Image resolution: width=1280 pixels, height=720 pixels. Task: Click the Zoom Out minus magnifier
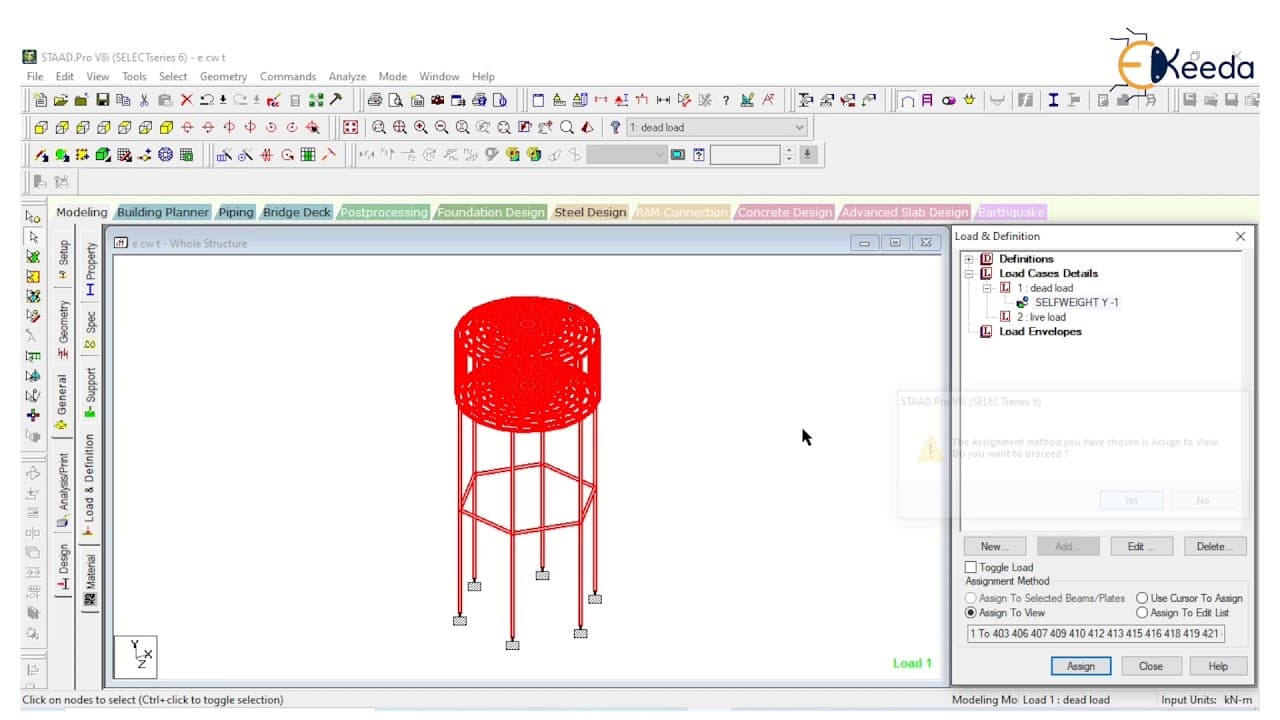442,127
